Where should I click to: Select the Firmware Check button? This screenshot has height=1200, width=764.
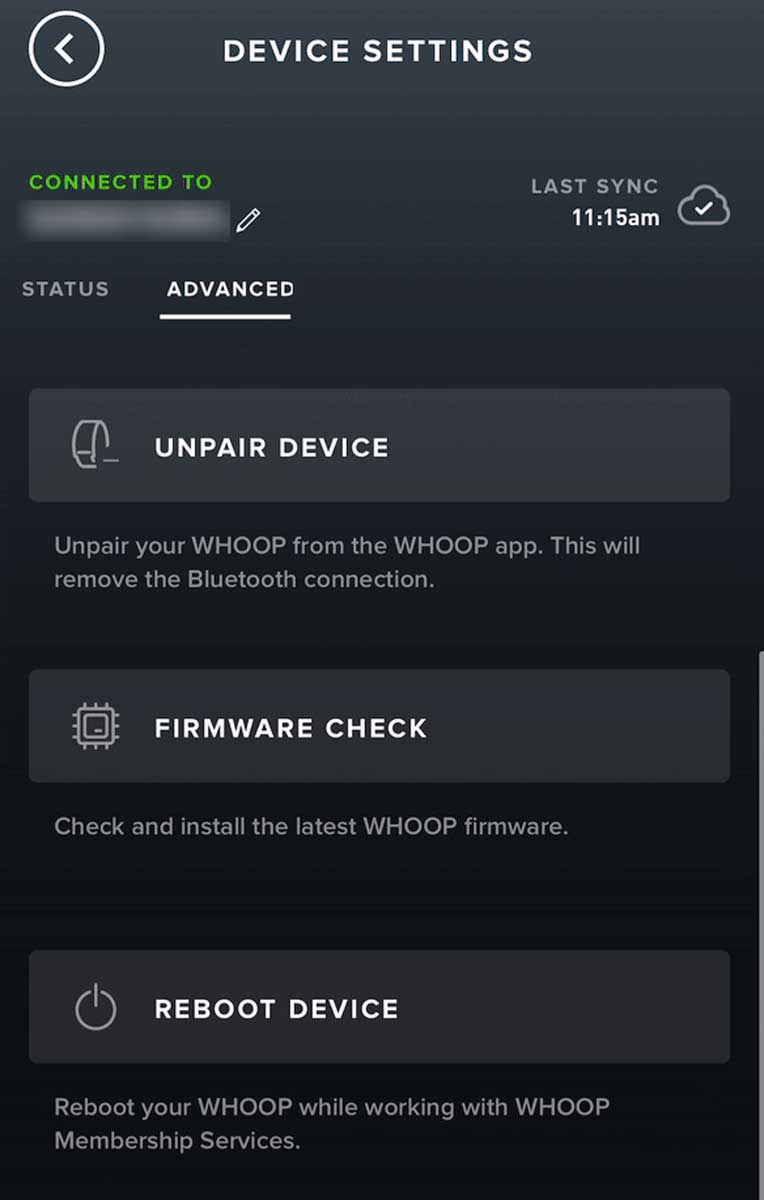point(380,726)
